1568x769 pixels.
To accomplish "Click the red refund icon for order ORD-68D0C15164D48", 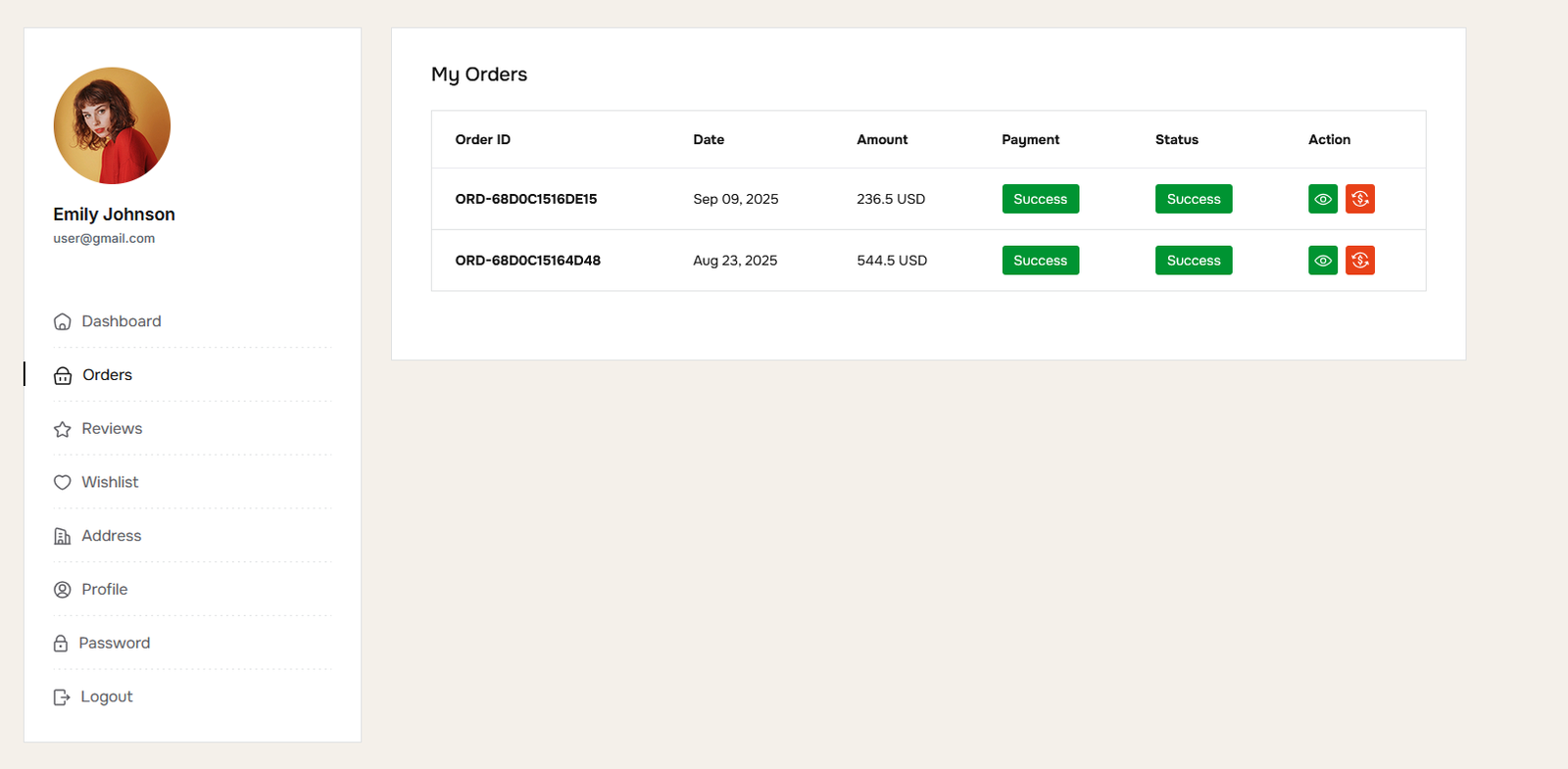I will tap(1359, 261).
